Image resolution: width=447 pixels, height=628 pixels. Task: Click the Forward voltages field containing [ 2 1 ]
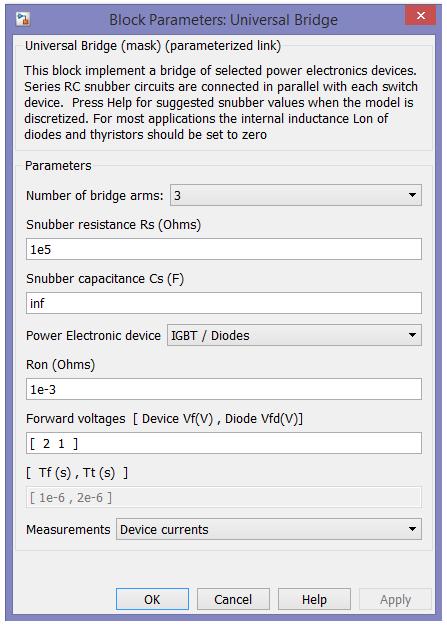[x=224, y=443]
